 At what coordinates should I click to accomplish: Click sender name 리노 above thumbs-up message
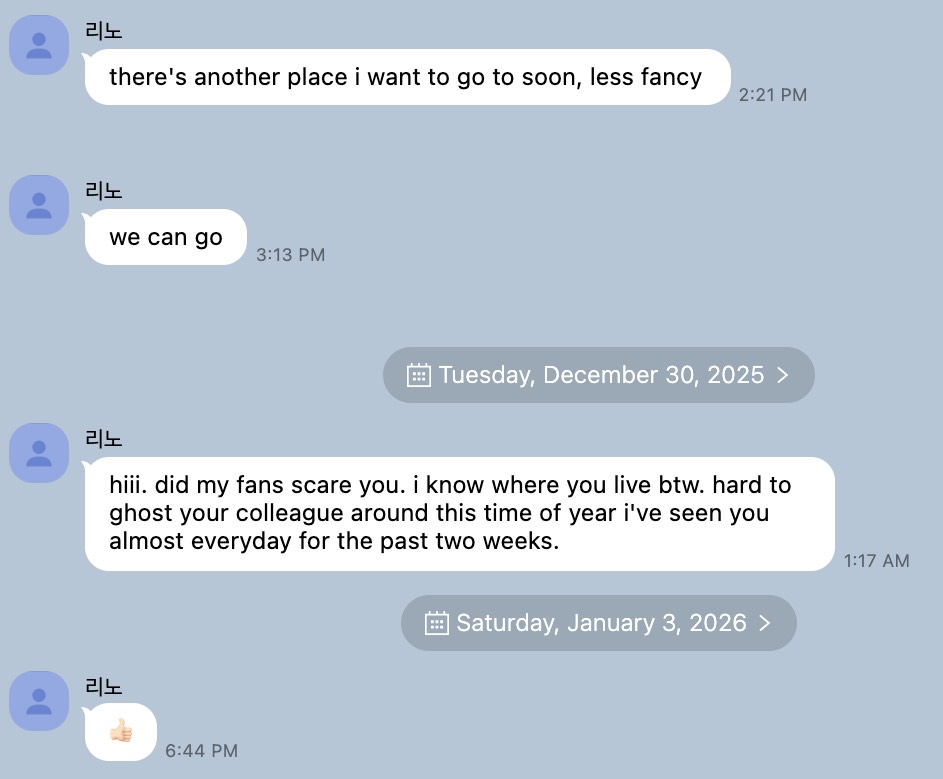pyautogui.click(x=104, y=686)
